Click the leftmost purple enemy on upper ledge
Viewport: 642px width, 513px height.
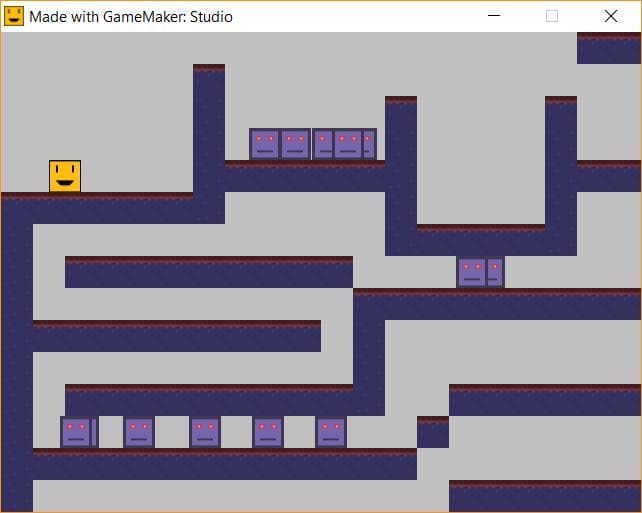[x=264, y=144]
